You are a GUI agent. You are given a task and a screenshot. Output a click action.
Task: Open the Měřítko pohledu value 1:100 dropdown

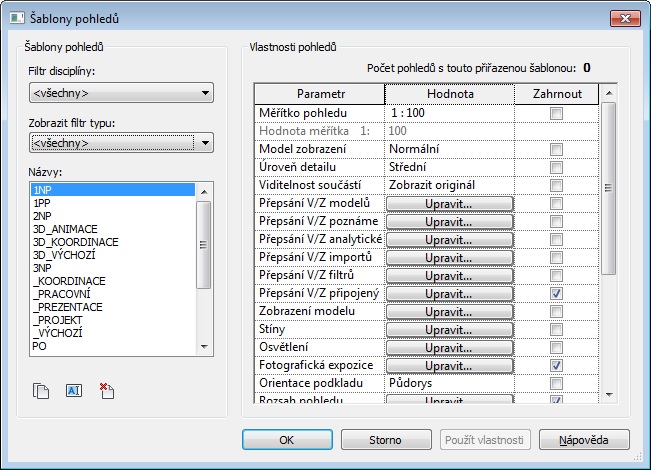[449, 113]
